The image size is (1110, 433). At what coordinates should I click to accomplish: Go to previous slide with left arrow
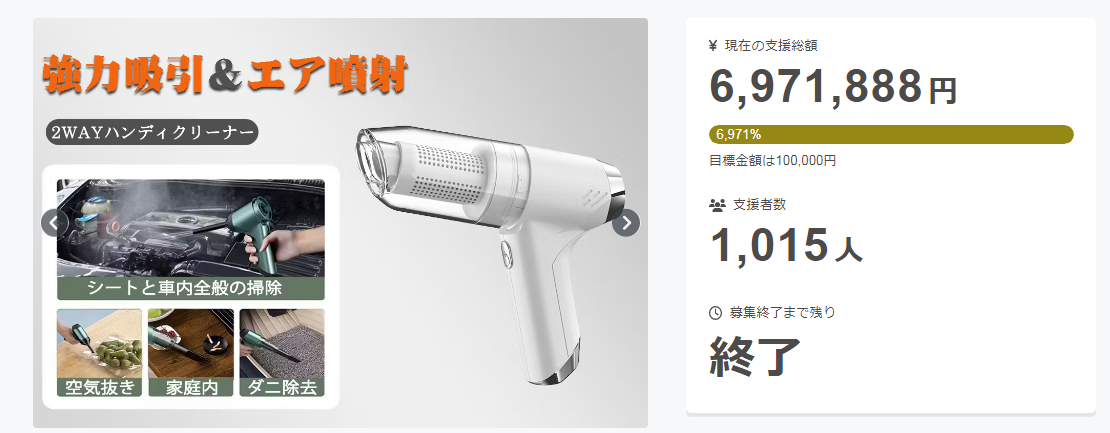pos(55,224)
